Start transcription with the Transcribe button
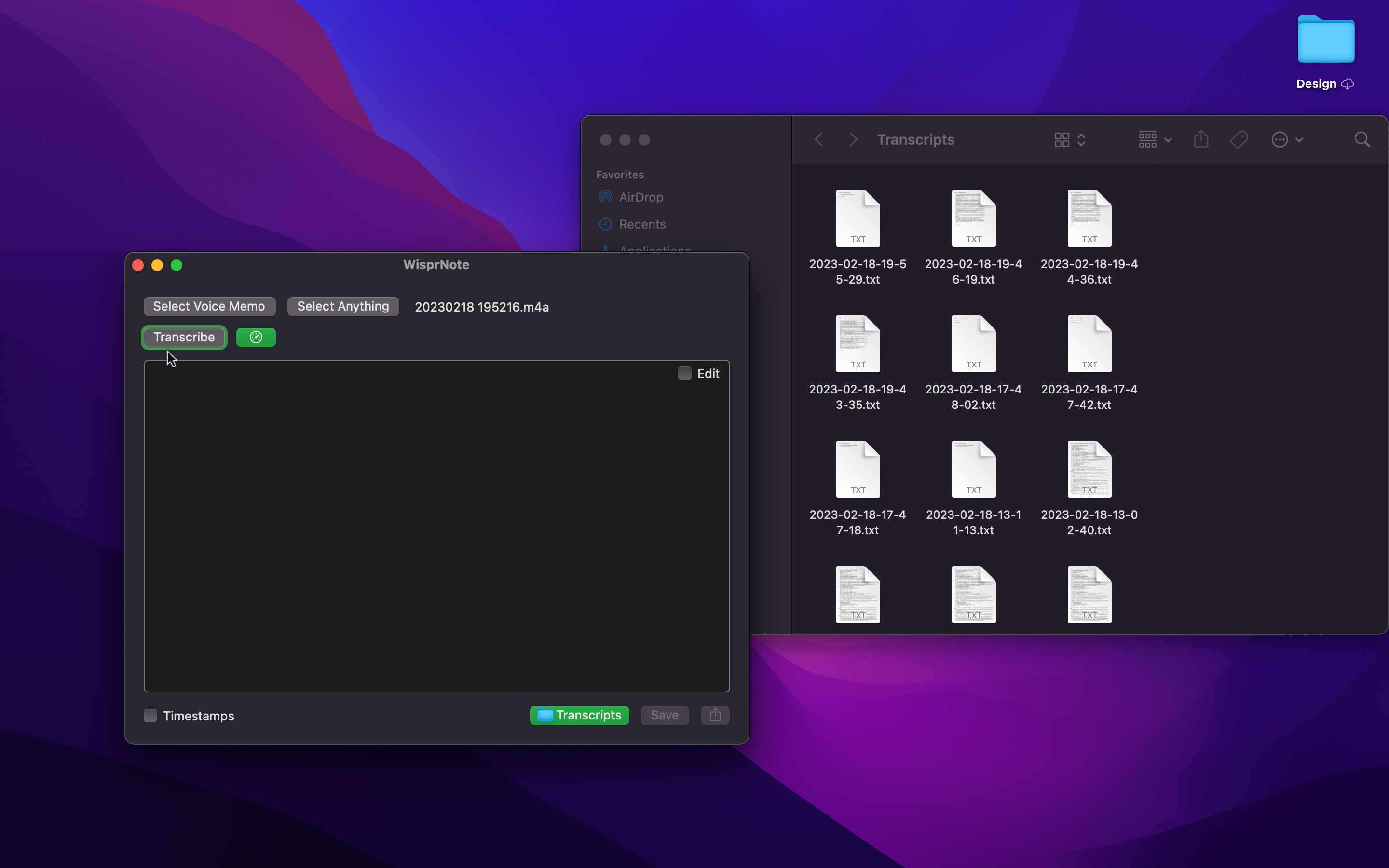This screenshot has width=1389, height=868. click(x=184, y=338)
